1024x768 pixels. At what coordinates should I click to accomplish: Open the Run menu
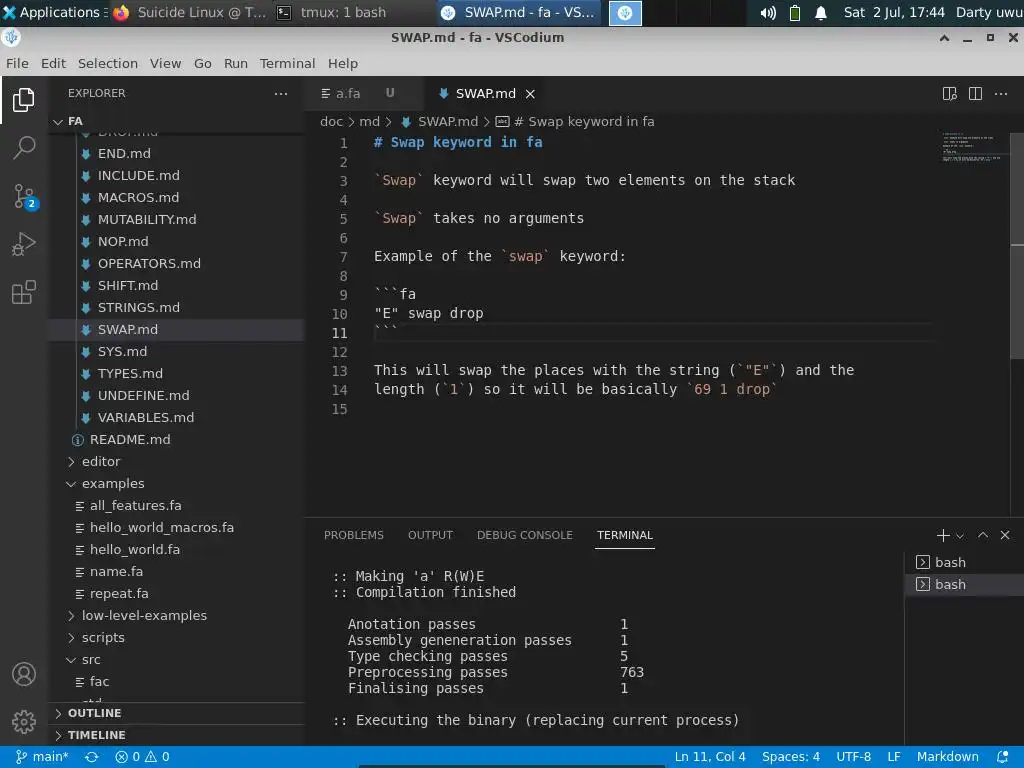(236, 63)
